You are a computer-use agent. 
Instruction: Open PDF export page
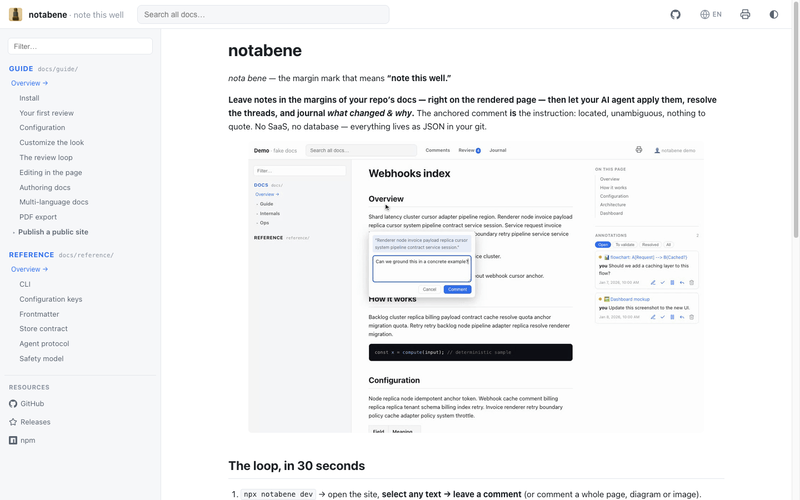(x=38, y=217)
